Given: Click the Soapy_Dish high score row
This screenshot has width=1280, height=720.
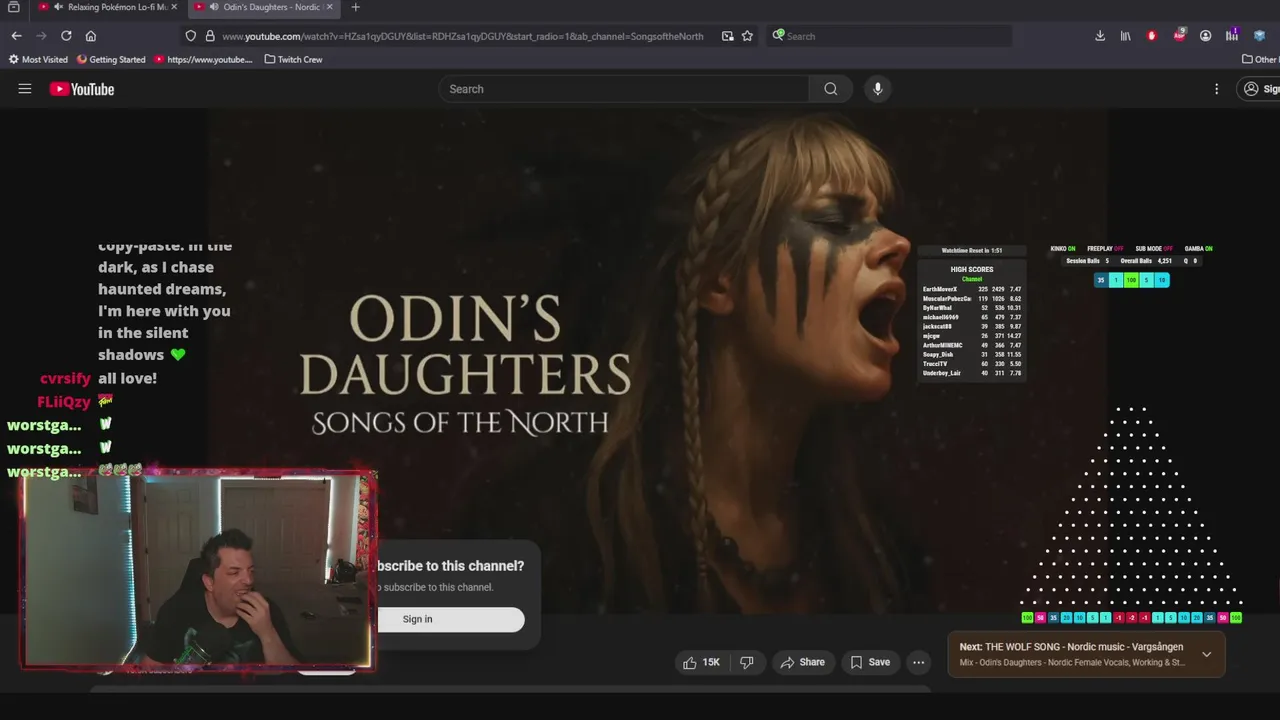Looking at the screenshot, I should click(x=972, y=354).
